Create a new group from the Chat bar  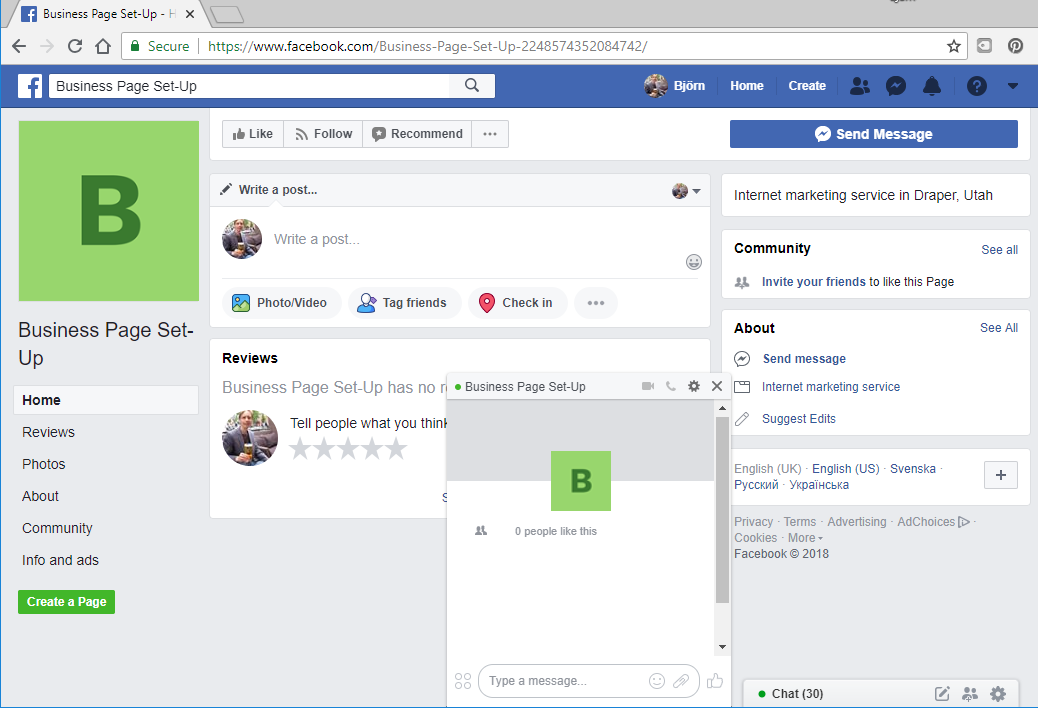[970, 693]
